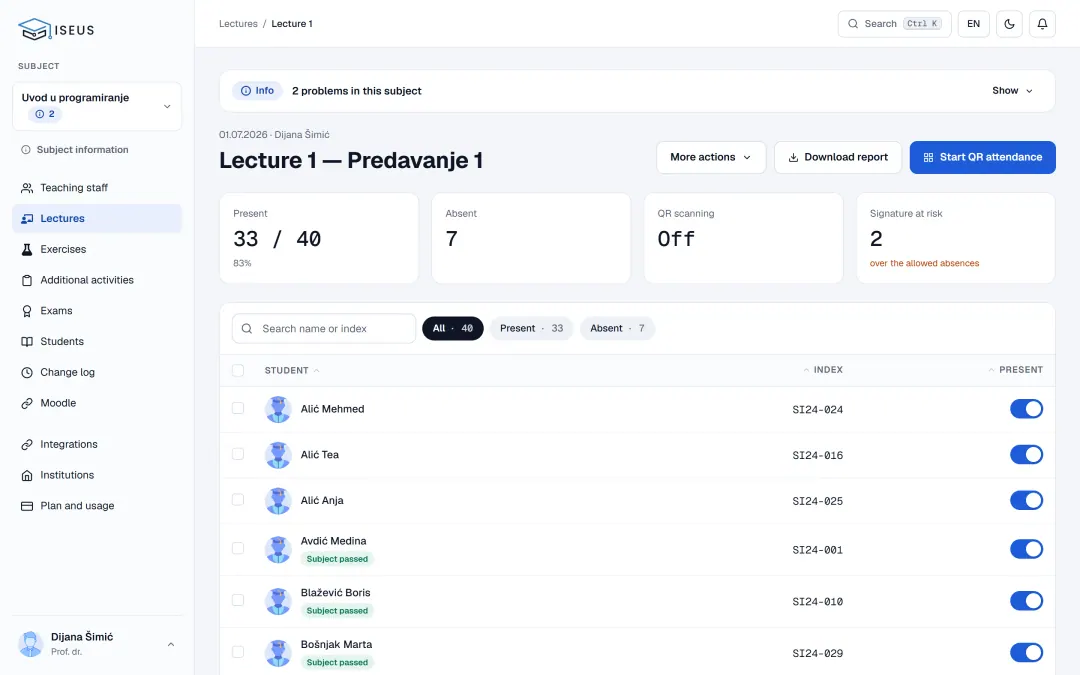Click the Exercises flask icon
Viewport: 1080px width, 675px height.
click(27, 249)
